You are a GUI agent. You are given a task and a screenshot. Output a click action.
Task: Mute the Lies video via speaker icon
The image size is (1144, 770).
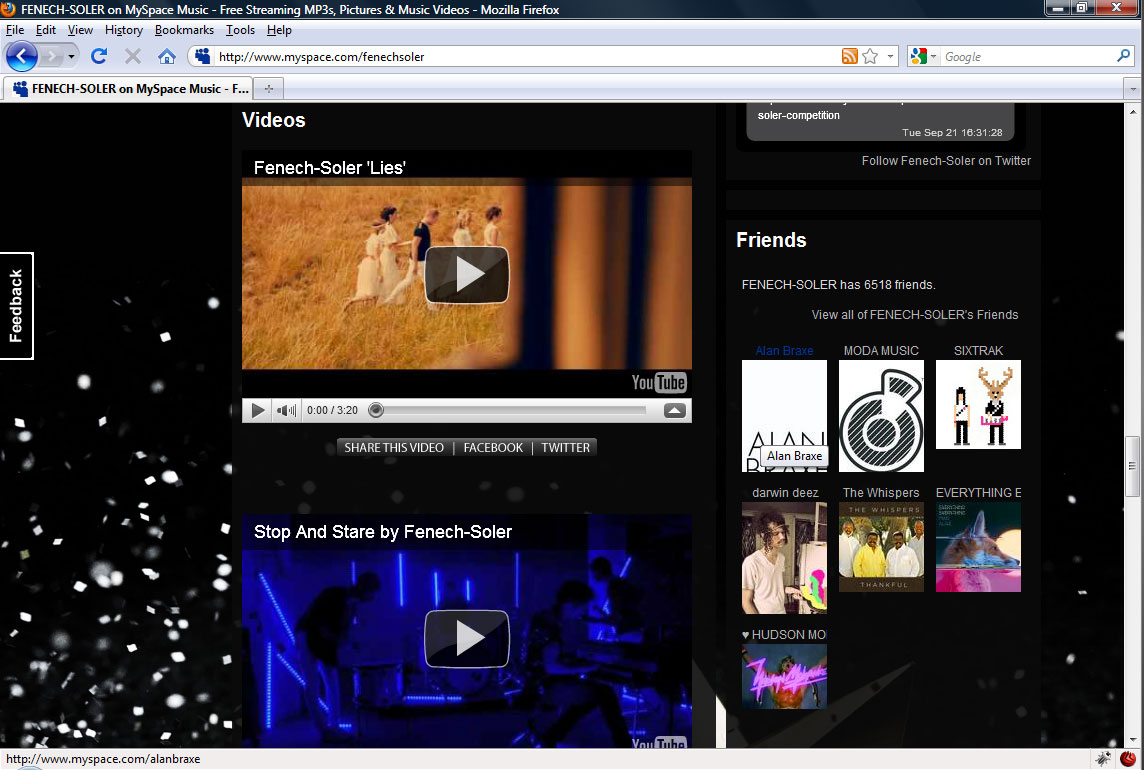pos(286,410)
